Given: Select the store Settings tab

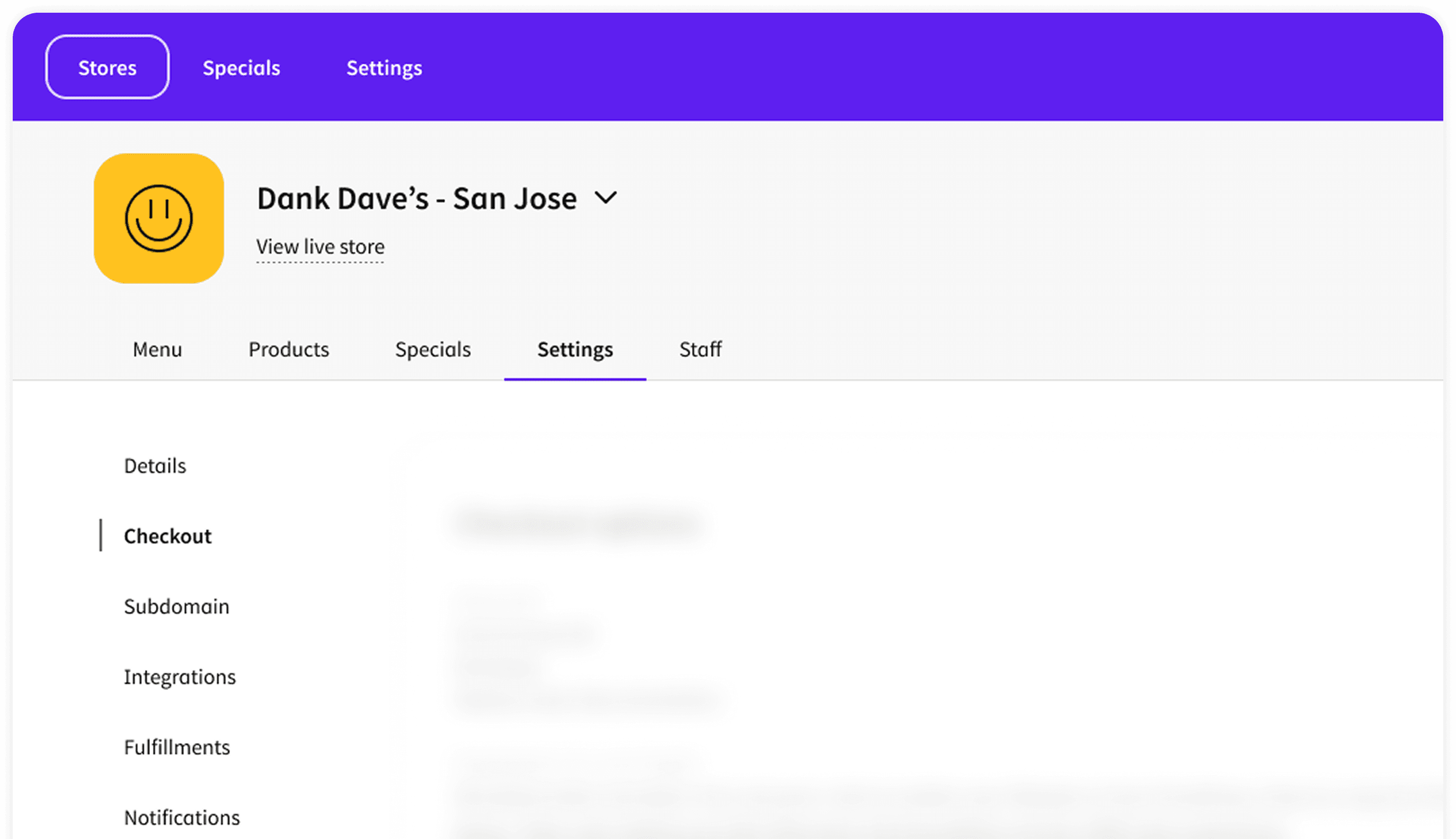Looking at the screenshot, I should pos(575,349).
